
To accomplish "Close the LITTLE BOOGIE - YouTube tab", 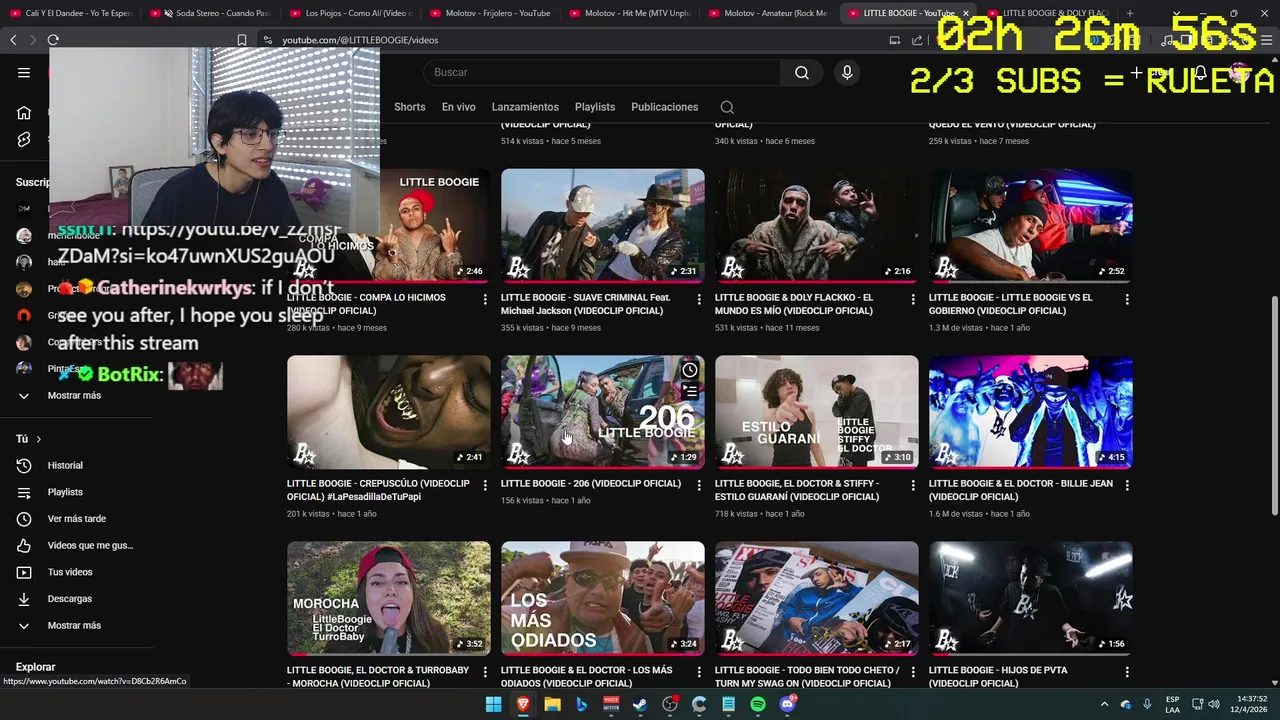I will tap(966, 13).
